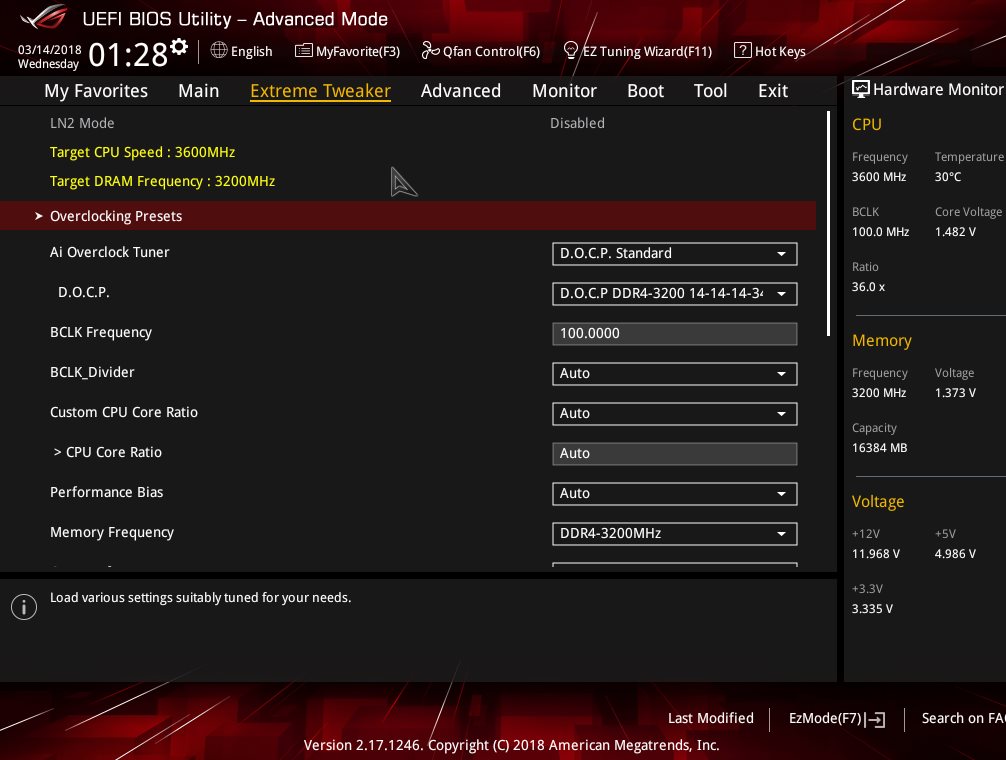Click the CPU temperature value 30°C
This screenshot has height=760, width=1006.
click(948, 177)
